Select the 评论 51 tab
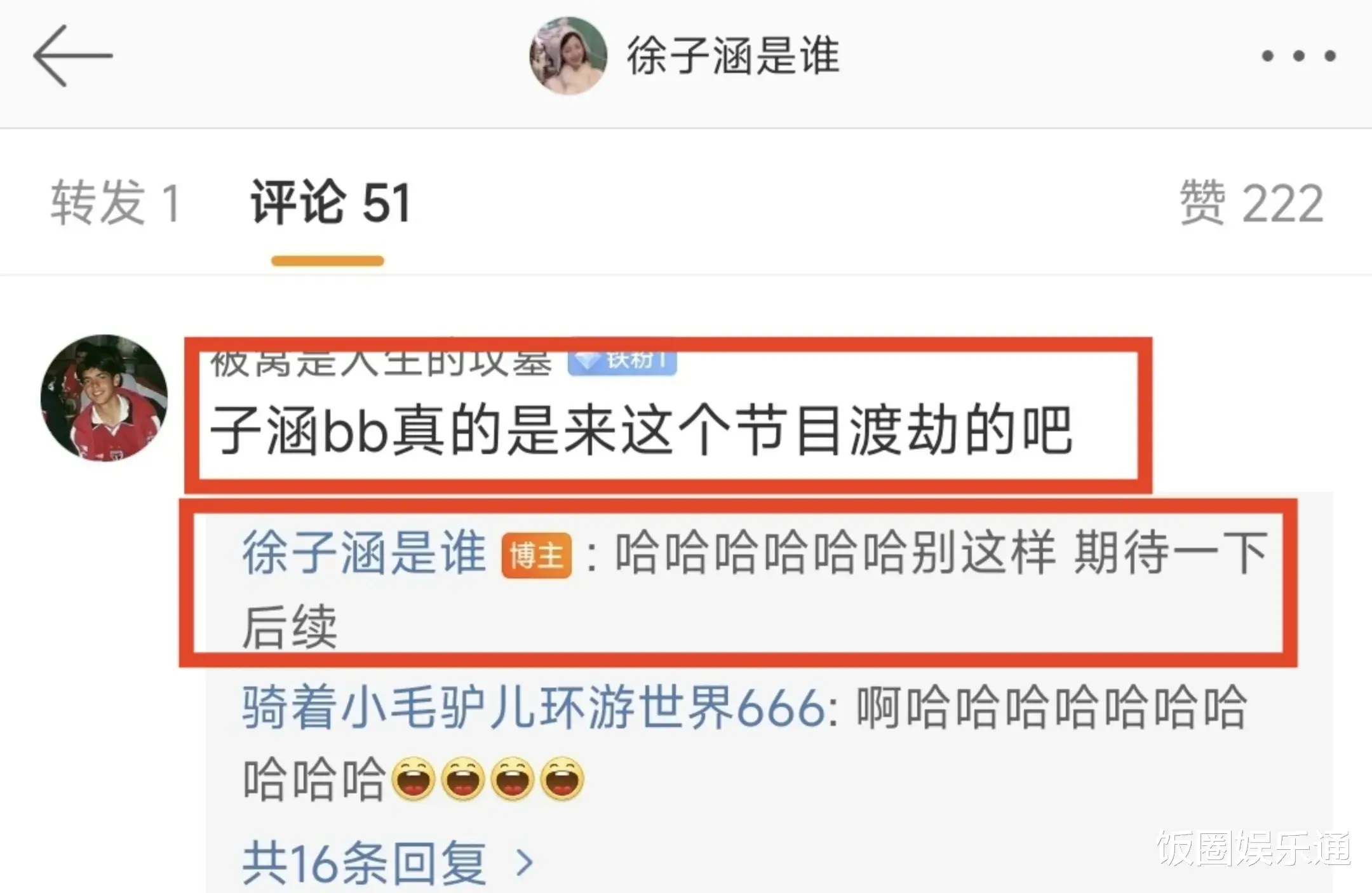Image resolution: width=1372 pixels, height=893 pixels. pyautogui.click(x=330, y=203)
